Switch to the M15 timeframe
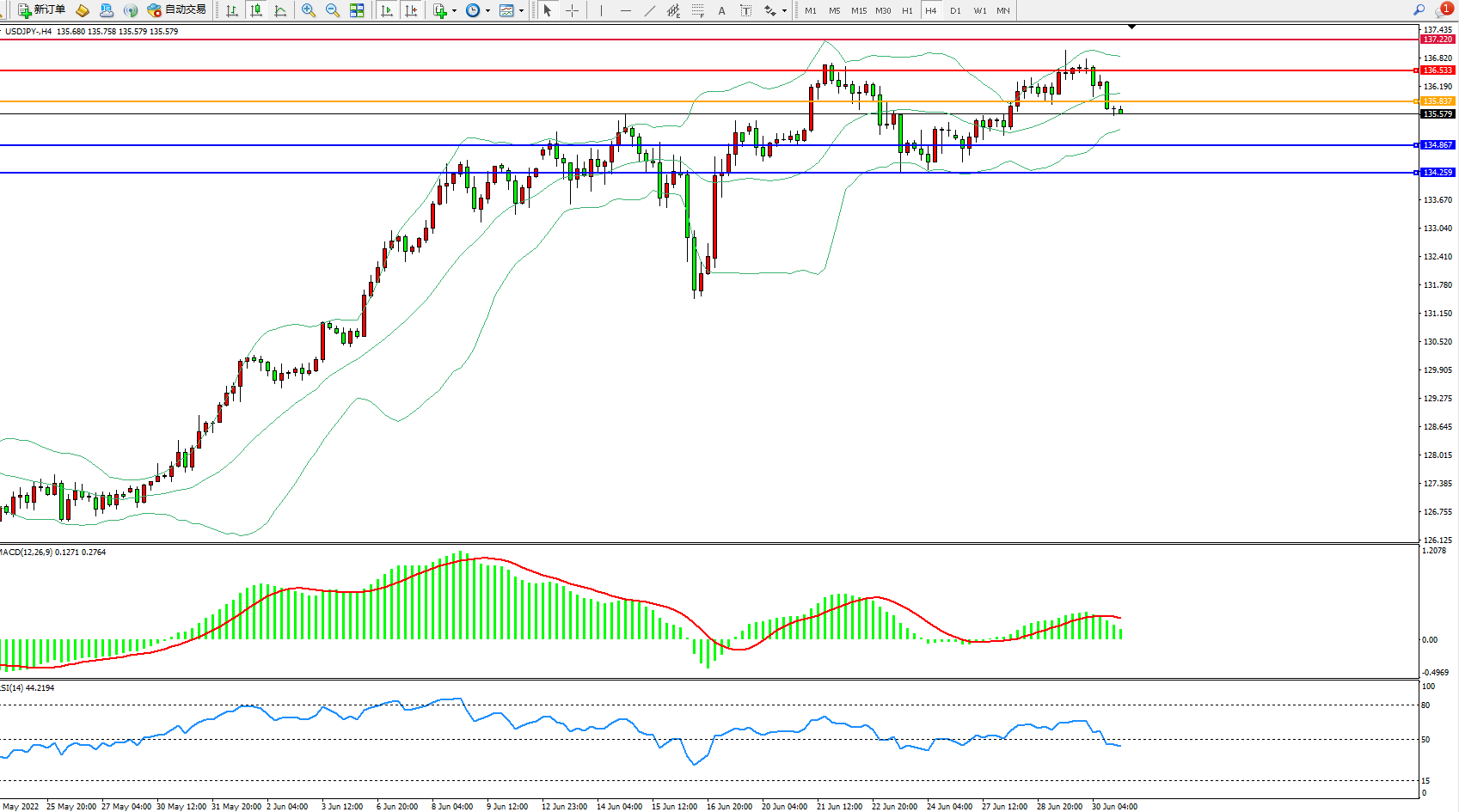The height and width of the screenshot is (812, 1459). [859, 10]
